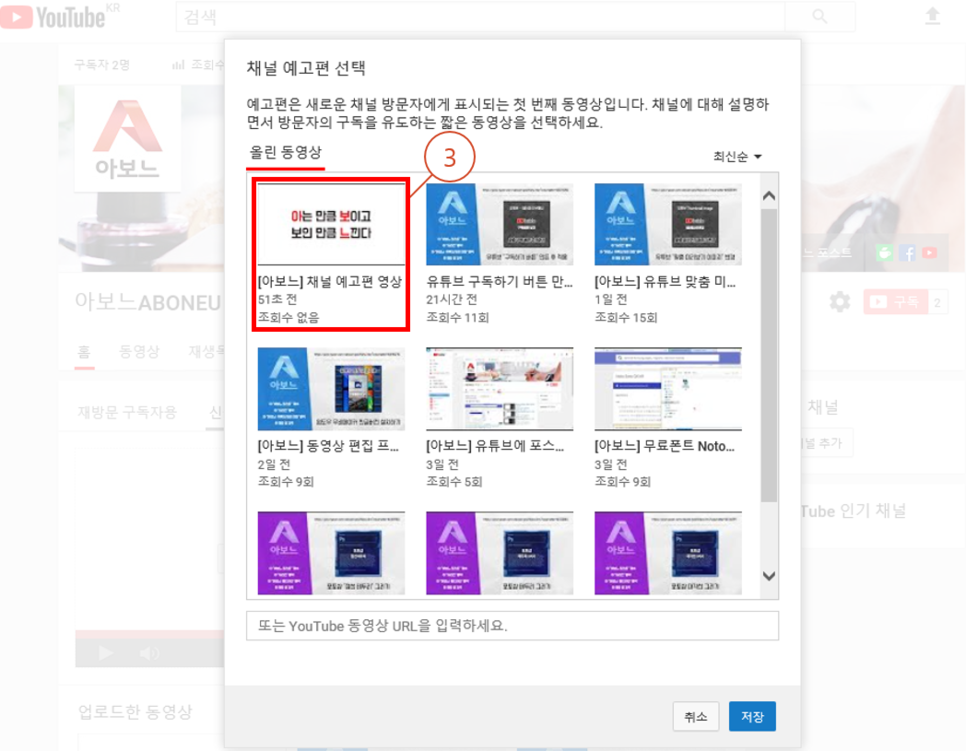The height and width of the screenshot is (751, 966).
Task: Select the 재방문 구독자용 tab
Action: pyautogui.click(x=127, y=412)
